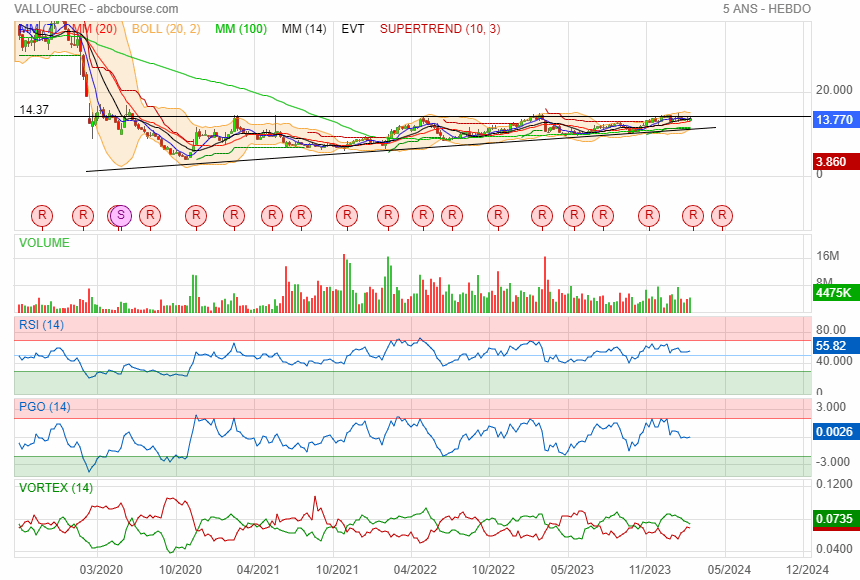Click the rightmost R event marker
The width and height of the screenshot is (860, 580).
click(722, 214)
